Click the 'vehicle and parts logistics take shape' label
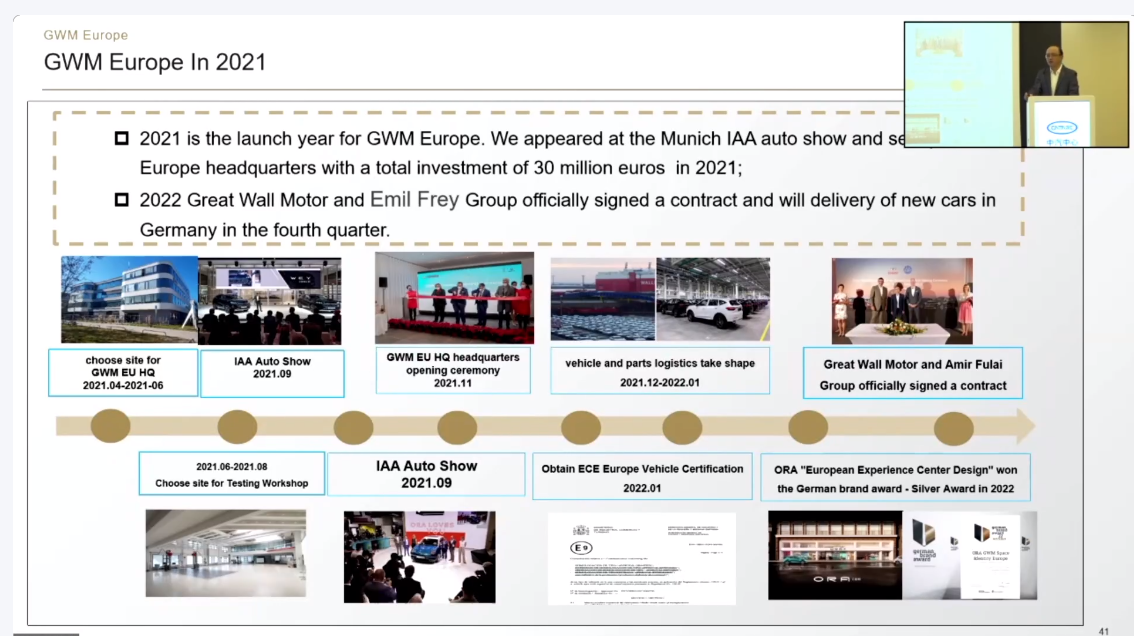 point(660,372)
